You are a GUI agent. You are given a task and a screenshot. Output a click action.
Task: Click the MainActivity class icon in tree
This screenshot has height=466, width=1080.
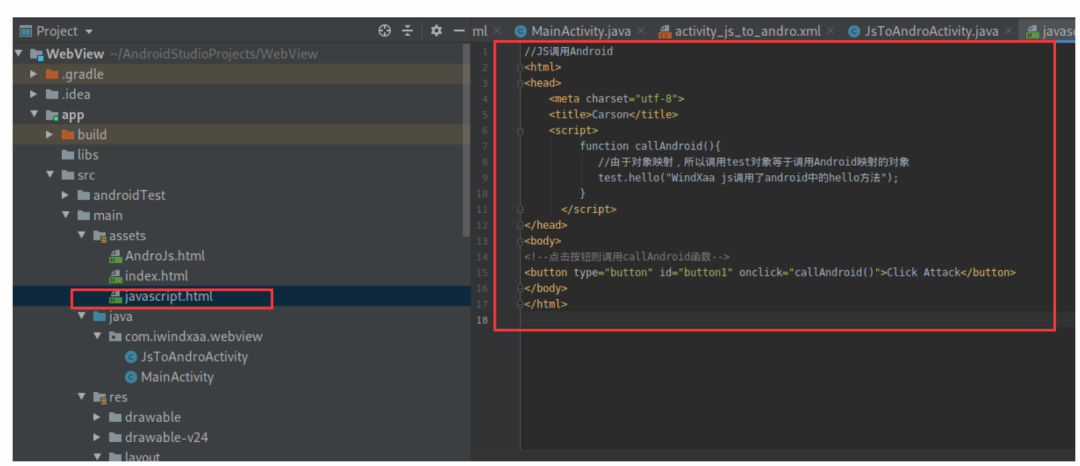tap(131, 377)
